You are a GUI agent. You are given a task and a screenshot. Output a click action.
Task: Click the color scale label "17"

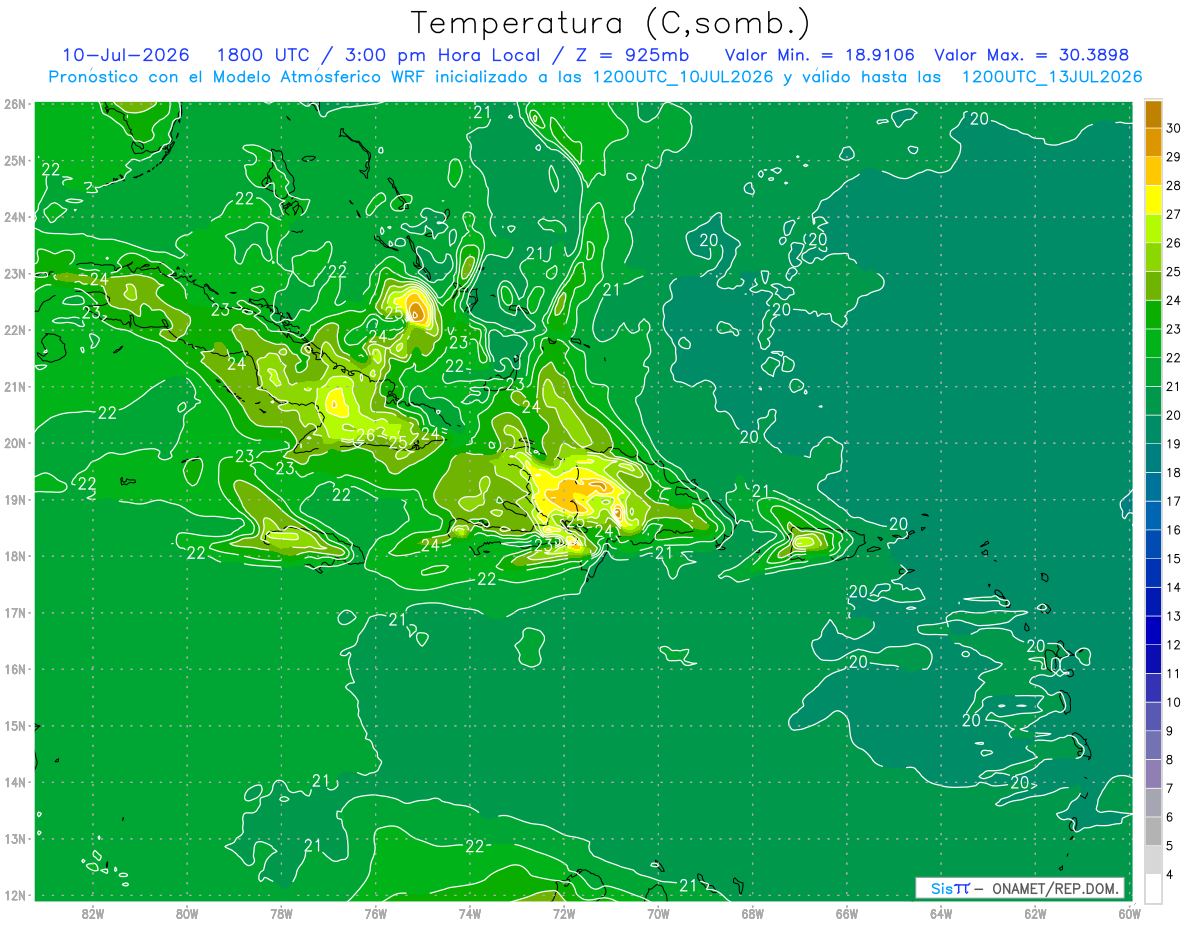click(x=1174, y=501)
